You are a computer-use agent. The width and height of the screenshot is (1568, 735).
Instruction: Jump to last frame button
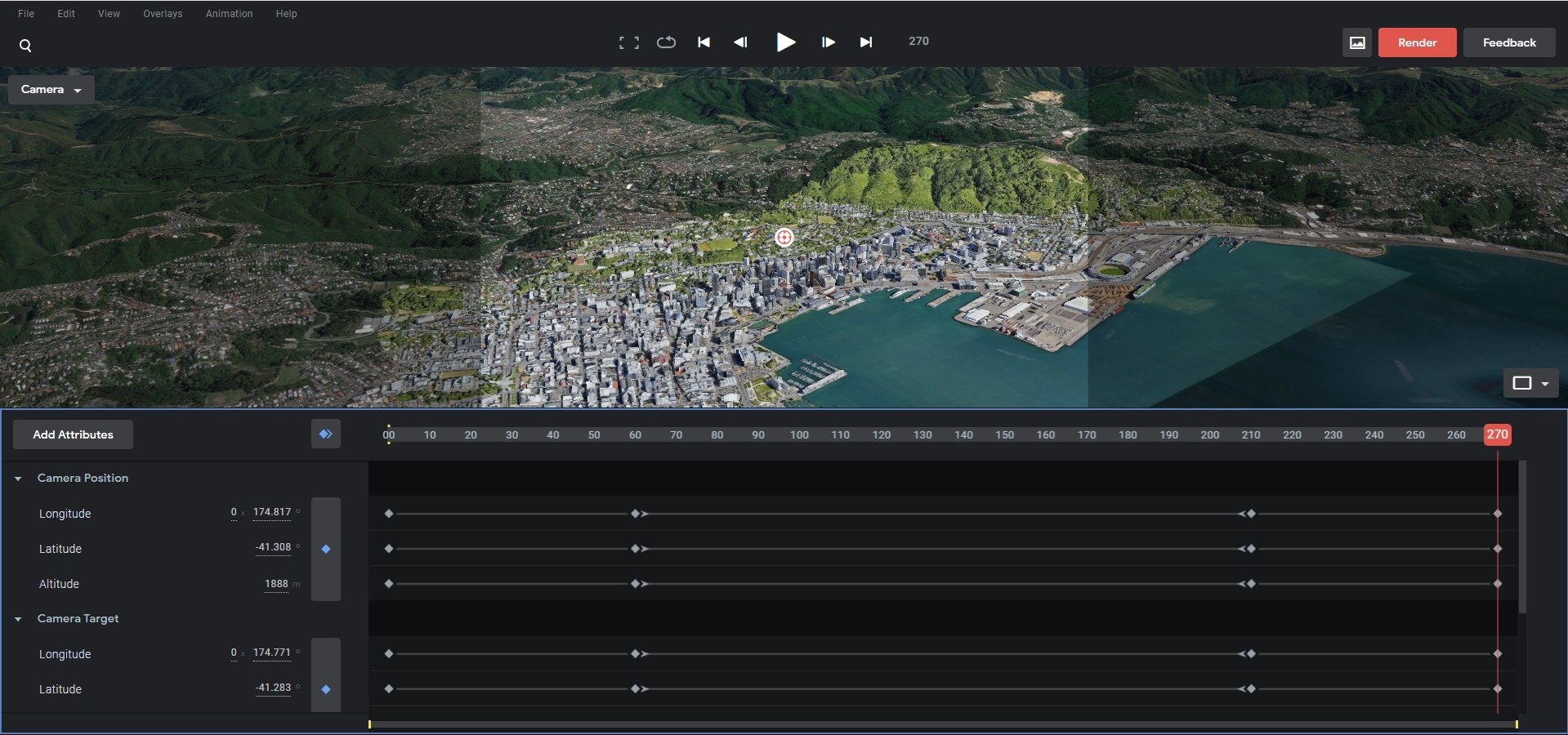point(866,42)
